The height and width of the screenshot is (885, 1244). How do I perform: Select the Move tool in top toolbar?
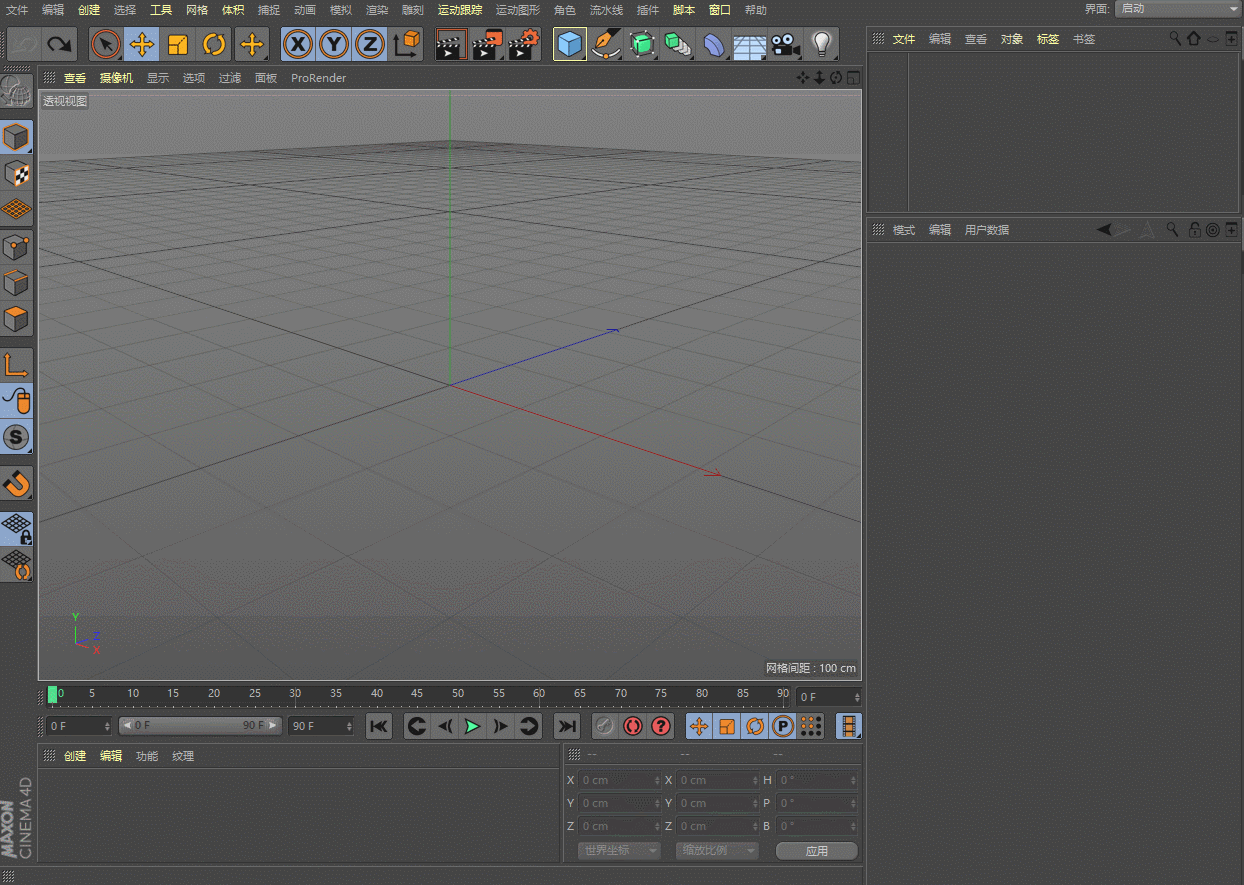pyautogui.click(x=142, y=45)
